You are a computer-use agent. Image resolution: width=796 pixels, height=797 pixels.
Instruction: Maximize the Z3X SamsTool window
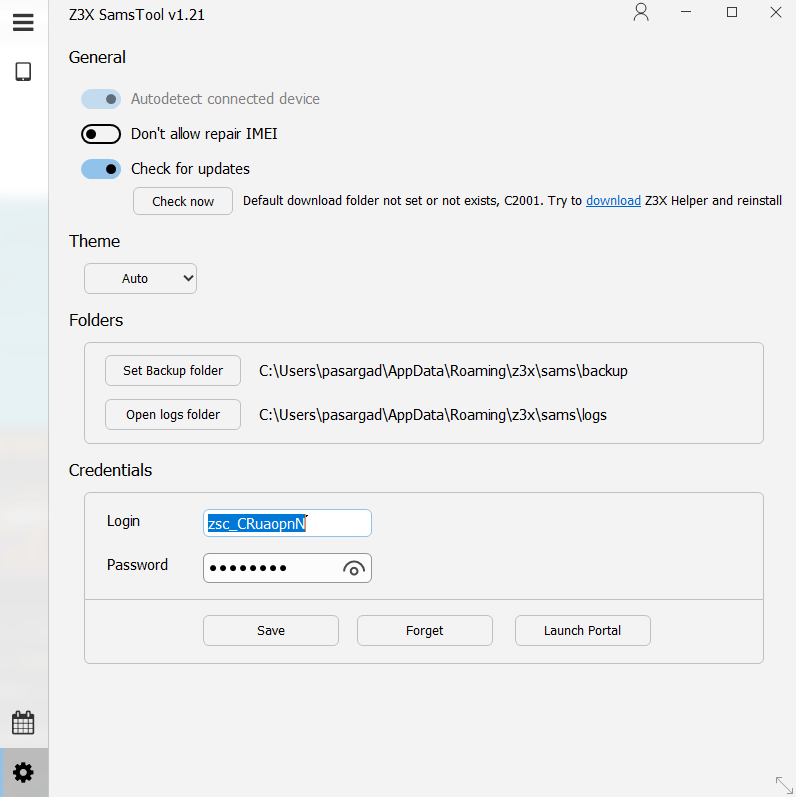pos(732,13)
